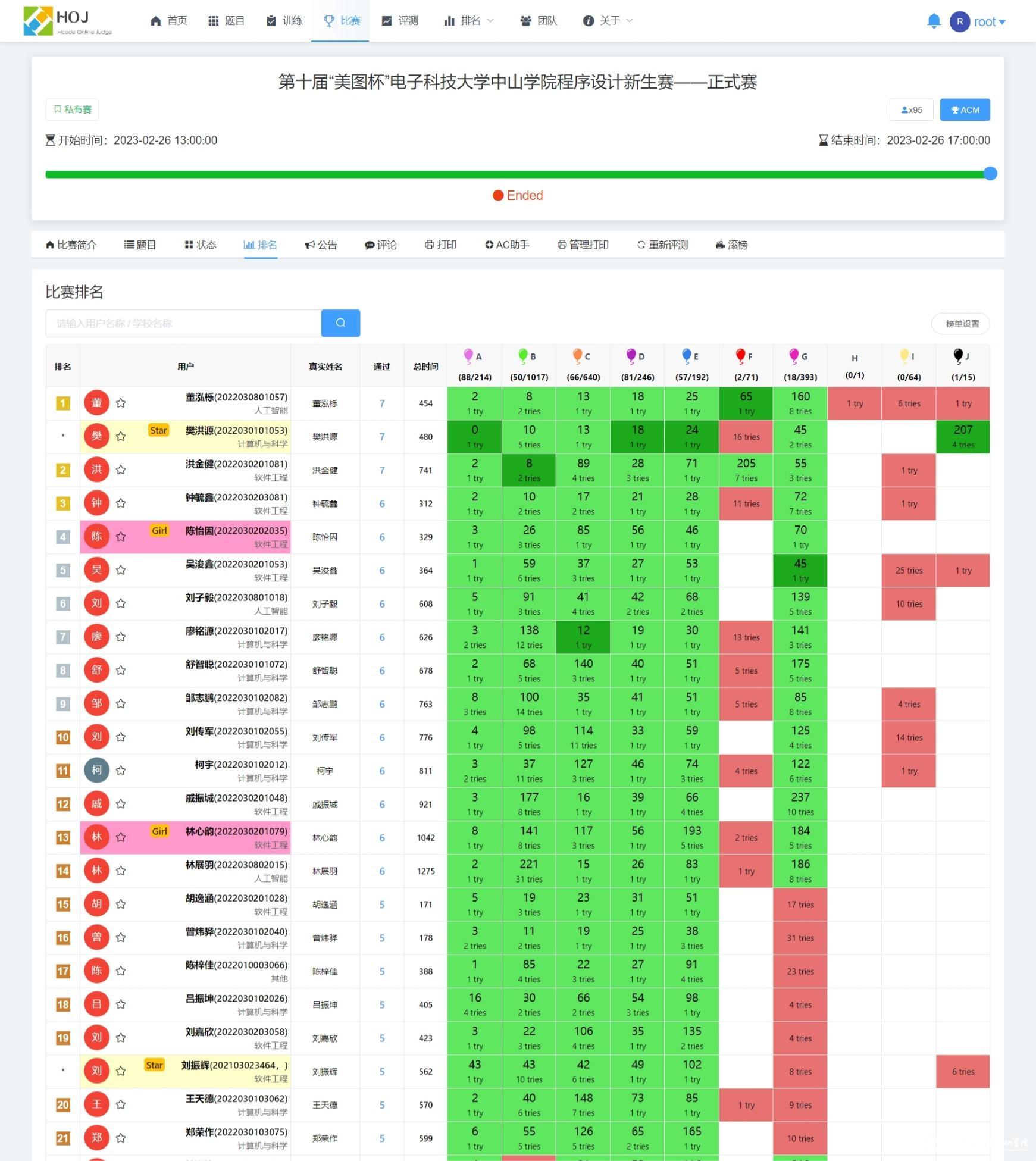The width and height of the screenshot is (1036, 1161).
Task: Open problem J black balloon header
Action: click(x=962, y=356)
